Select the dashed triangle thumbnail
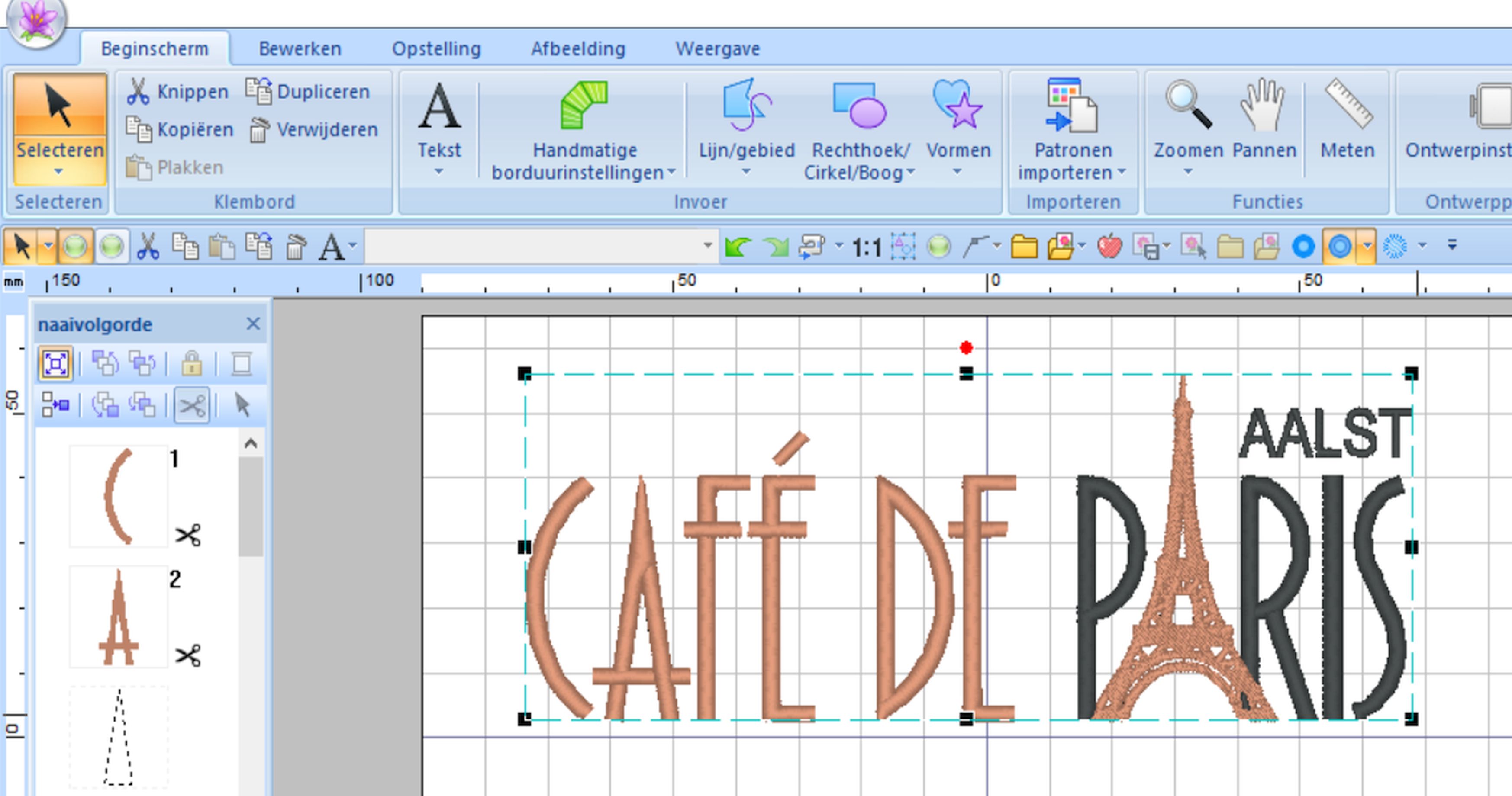 click(x=119, y=737)
